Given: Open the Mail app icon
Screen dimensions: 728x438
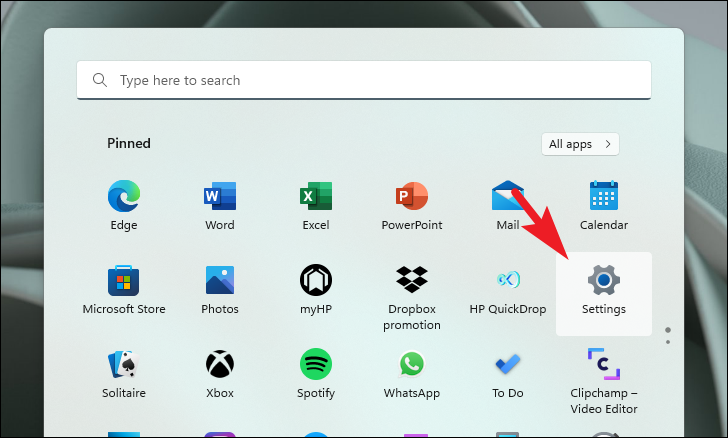Looking at the screenshot, I should tap(507, 195).
